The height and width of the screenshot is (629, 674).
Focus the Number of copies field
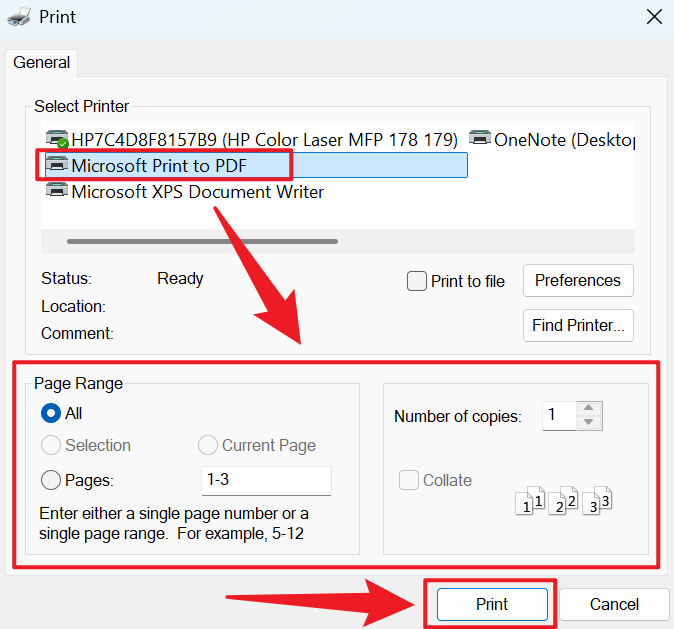[559, 416]
